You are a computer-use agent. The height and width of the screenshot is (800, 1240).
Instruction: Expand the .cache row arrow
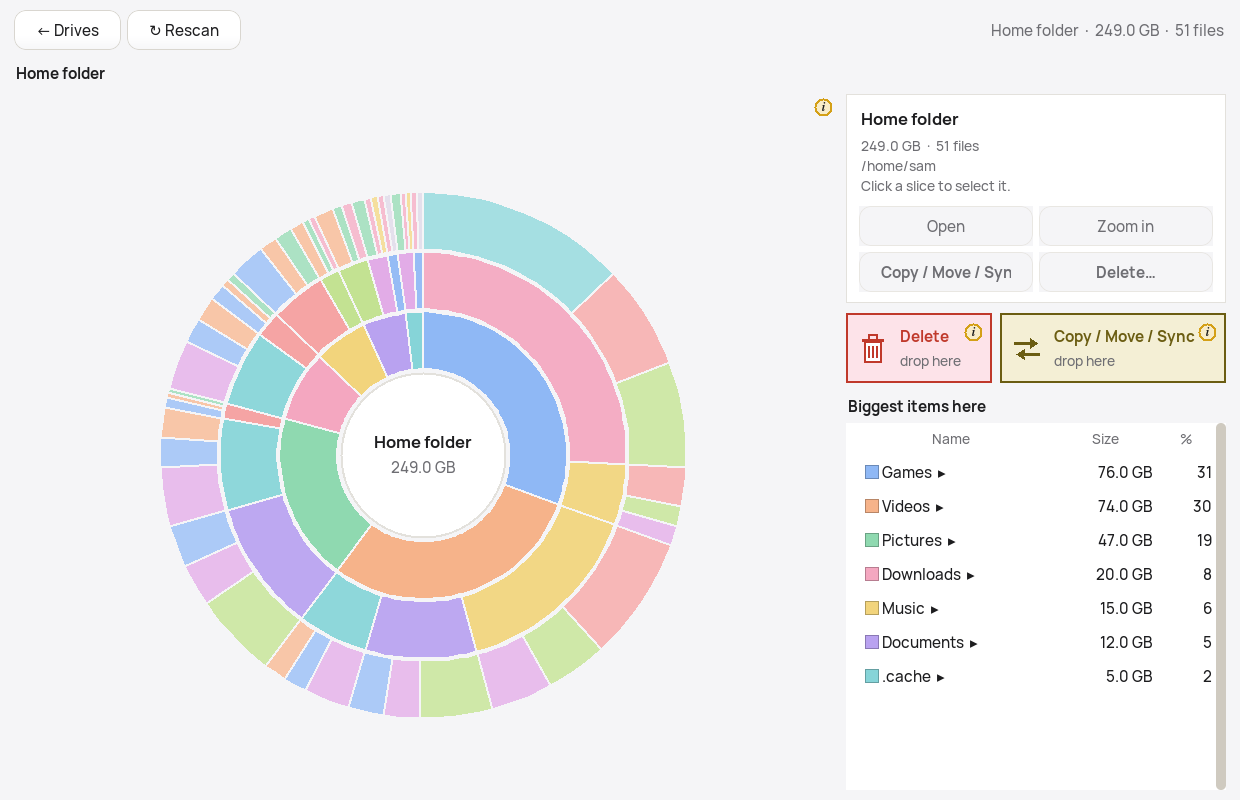941,677
